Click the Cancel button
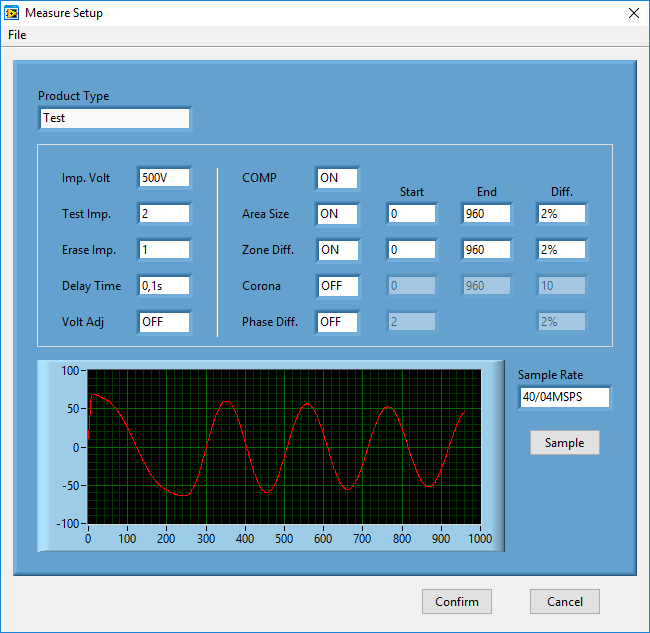Viewport: 650px width, 633px height. pos(565,601)
